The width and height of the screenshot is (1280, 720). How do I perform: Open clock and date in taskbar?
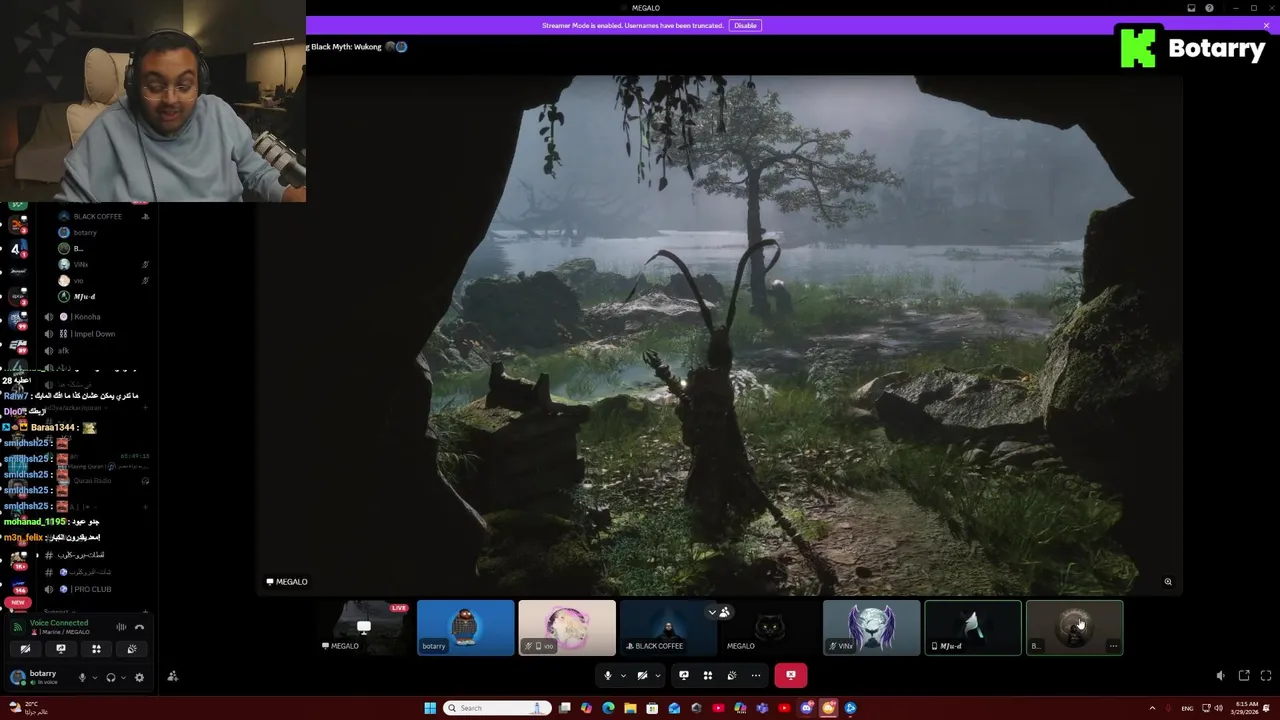[1247, 708]
